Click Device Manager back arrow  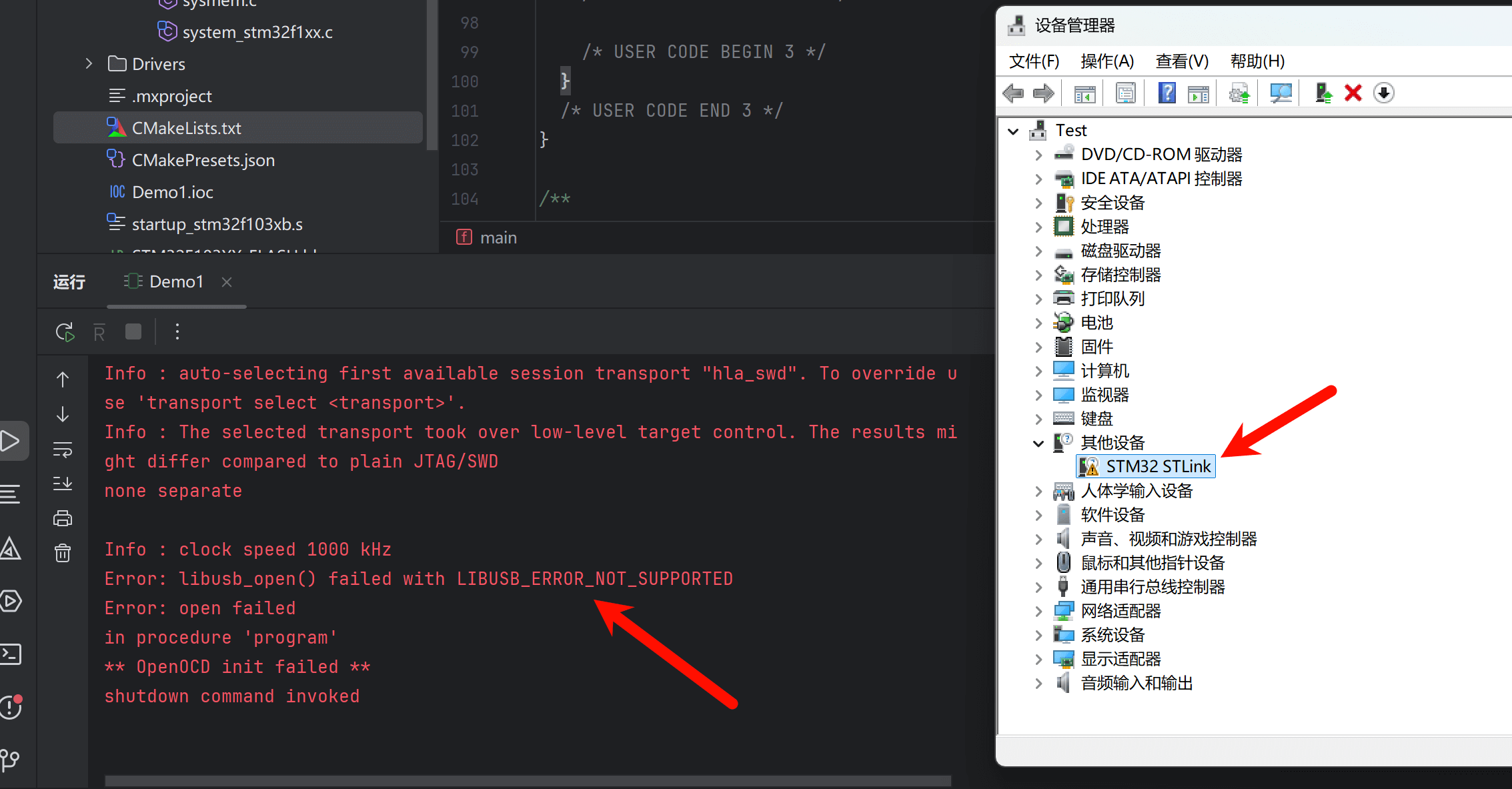pos(1013,93)
